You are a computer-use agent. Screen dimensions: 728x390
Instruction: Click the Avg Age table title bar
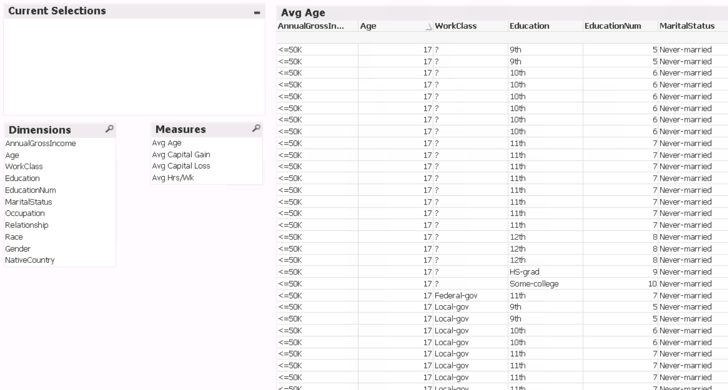point(502,13)
